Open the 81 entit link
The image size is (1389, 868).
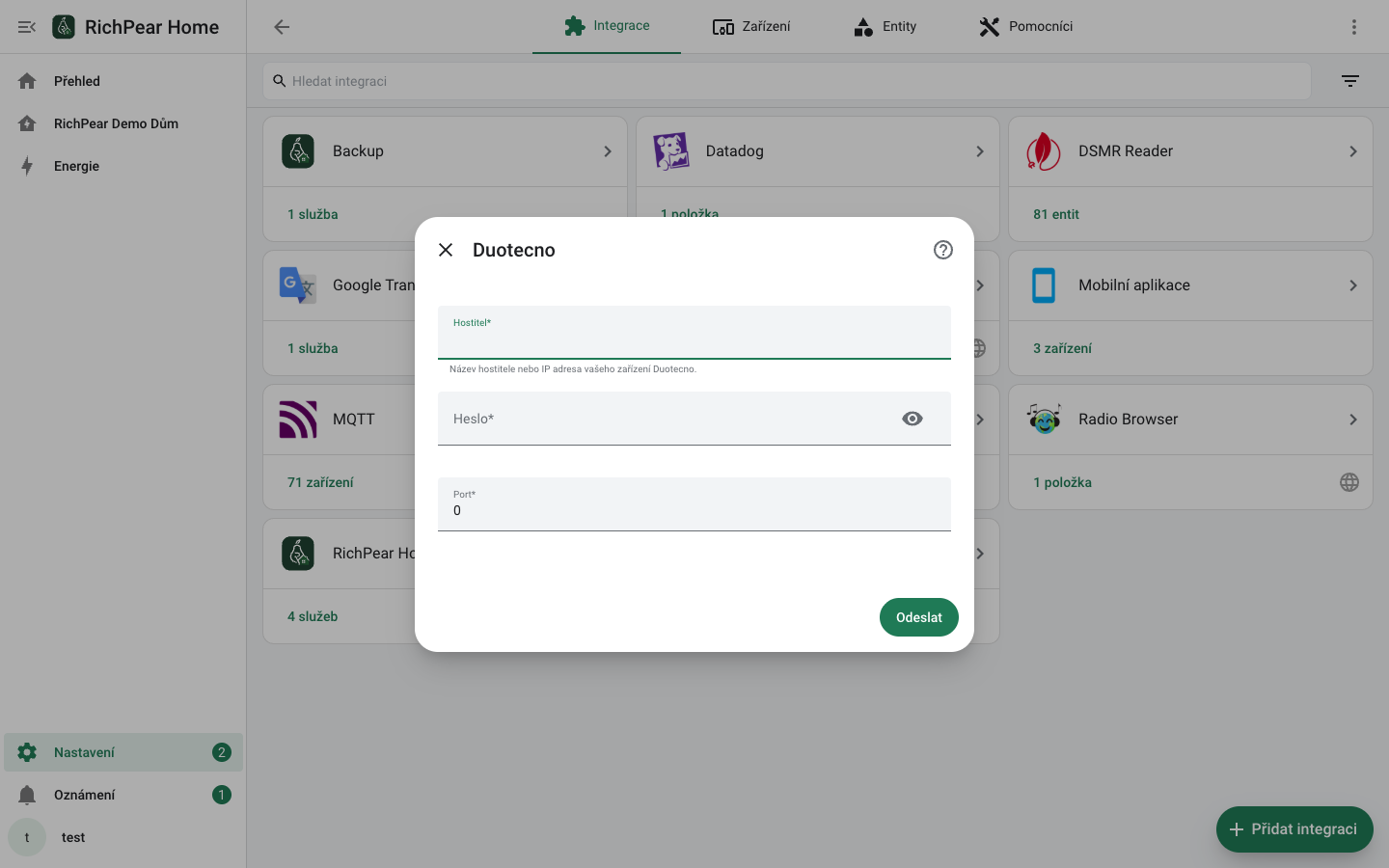pos(1056,214)
